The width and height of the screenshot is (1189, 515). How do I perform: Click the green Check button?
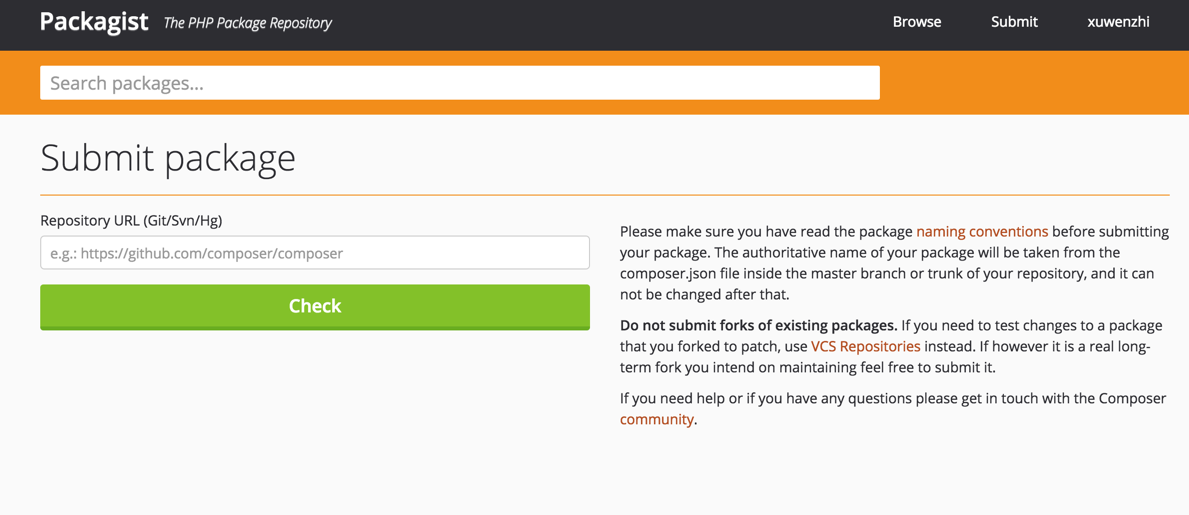click(x=315, y=306)
